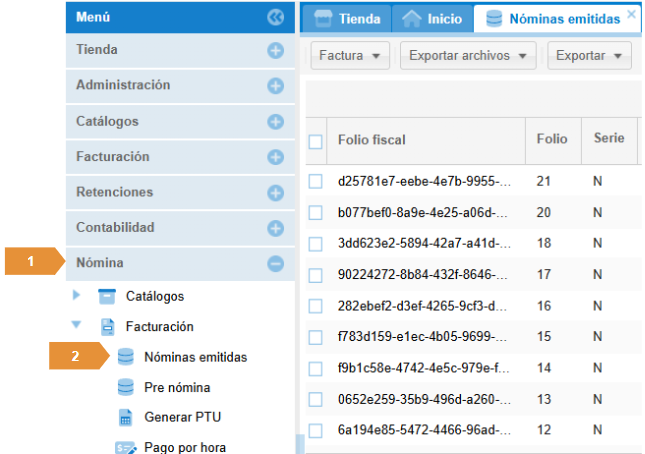The image size is (645, 454).
Task: Click the Pago por hora icon
Action: point(125,446)
